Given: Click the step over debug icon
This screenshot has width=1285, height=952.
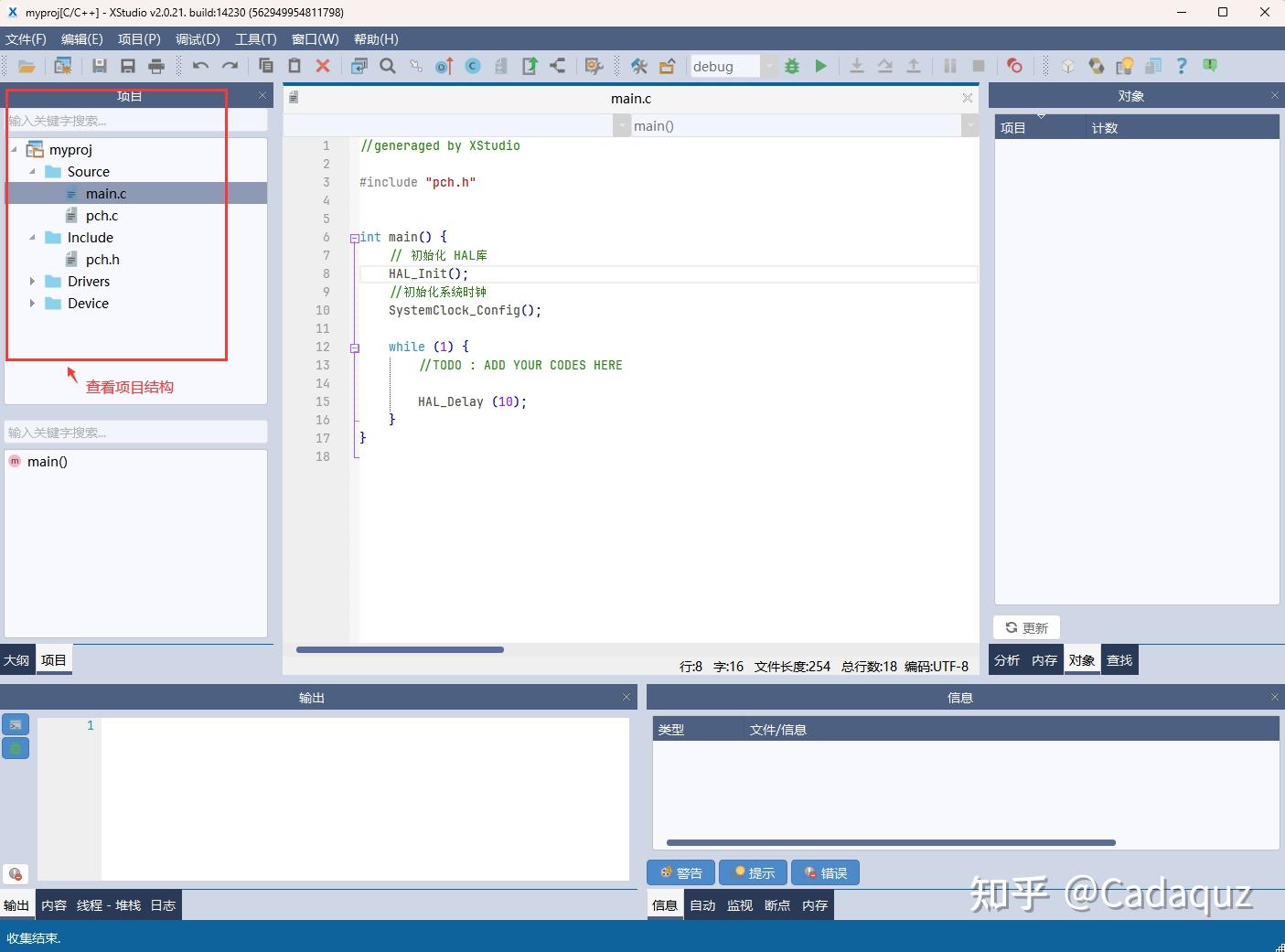Looking at the screenshot, I should (885, 66).
